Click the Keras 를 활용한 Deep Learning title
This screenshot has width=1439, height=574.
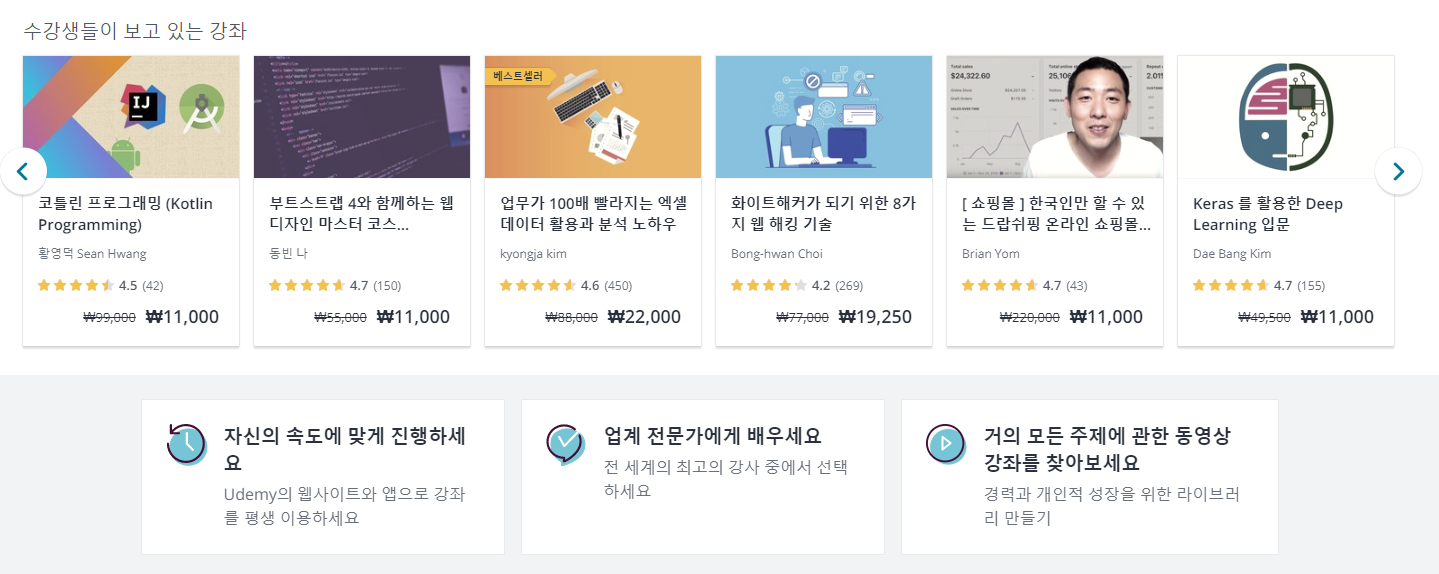1267,214
